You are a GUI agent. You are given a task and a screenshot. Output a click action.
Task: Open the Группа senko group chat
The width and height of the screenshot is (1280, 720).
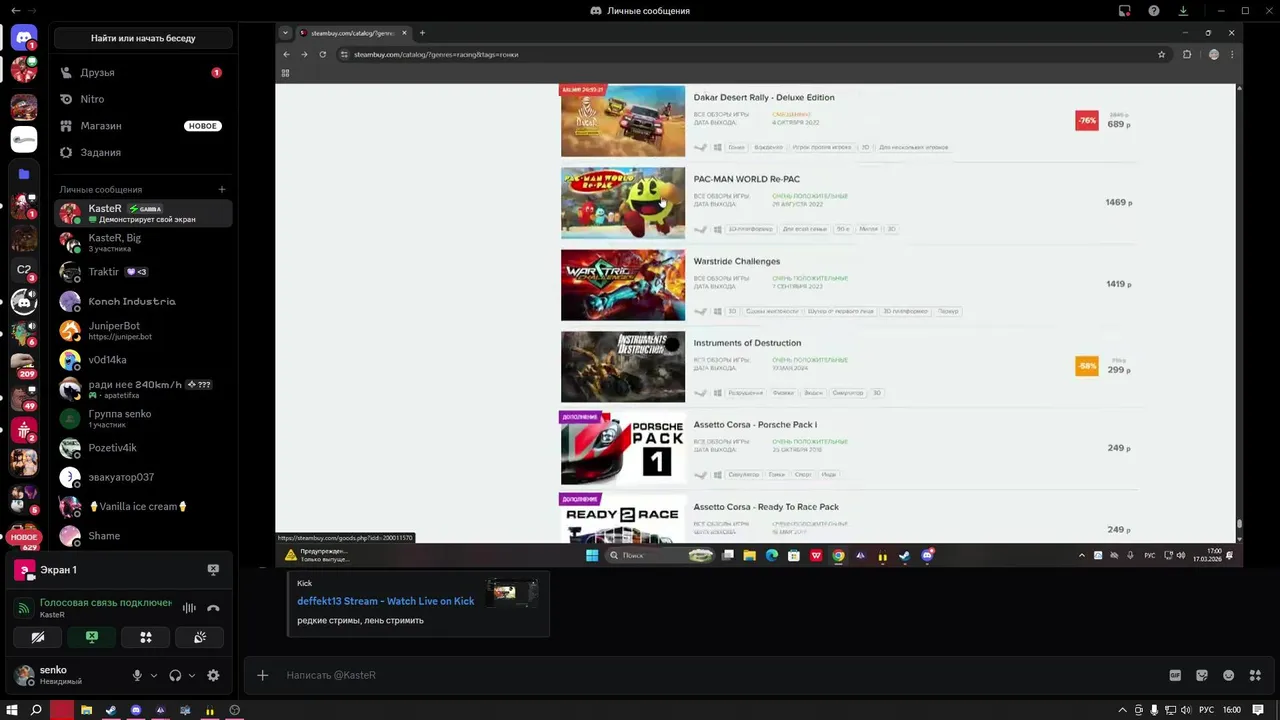142,418
